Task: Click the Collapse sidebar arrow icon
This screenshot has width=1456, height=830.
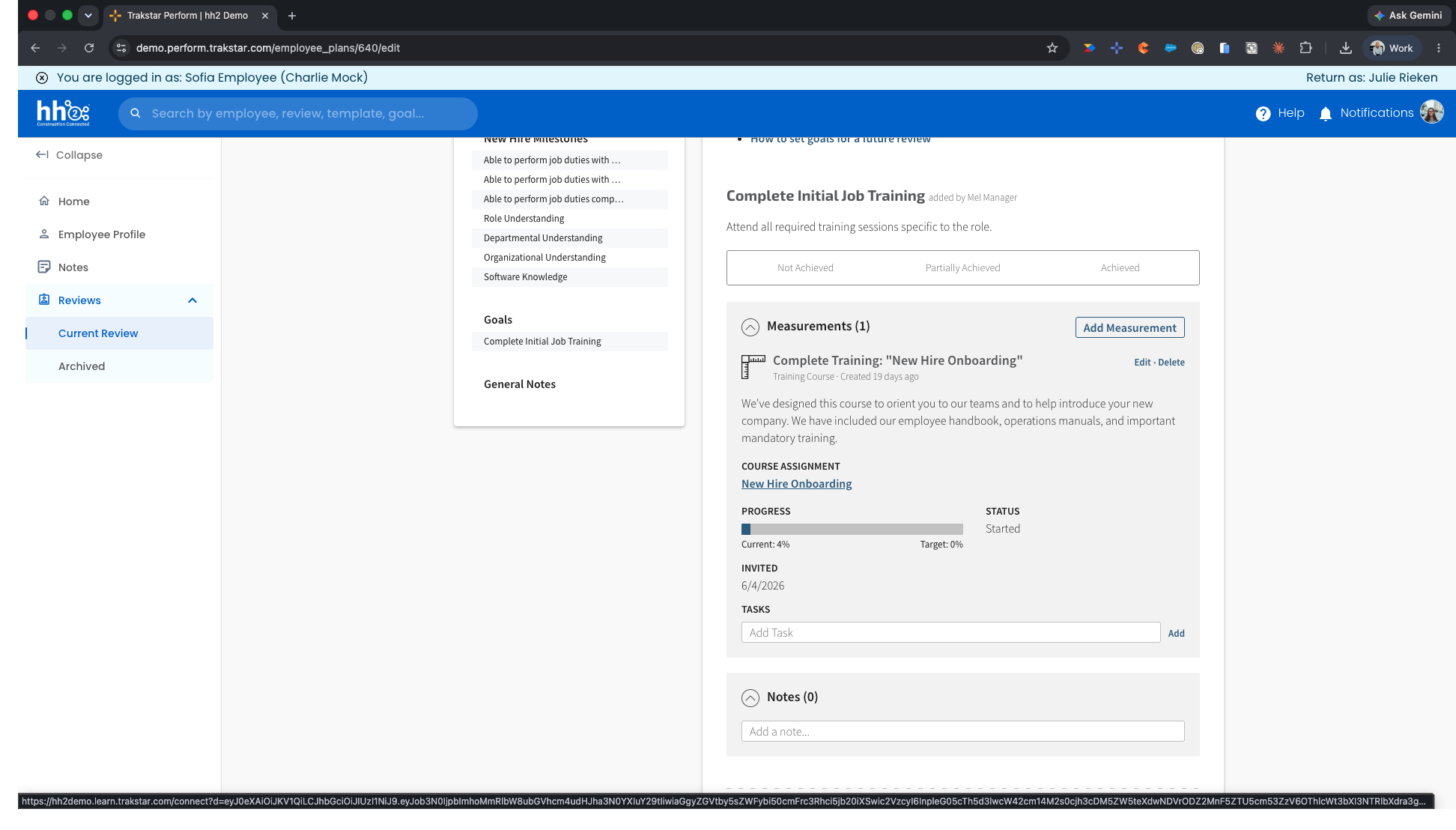Action: pos(42,154)
